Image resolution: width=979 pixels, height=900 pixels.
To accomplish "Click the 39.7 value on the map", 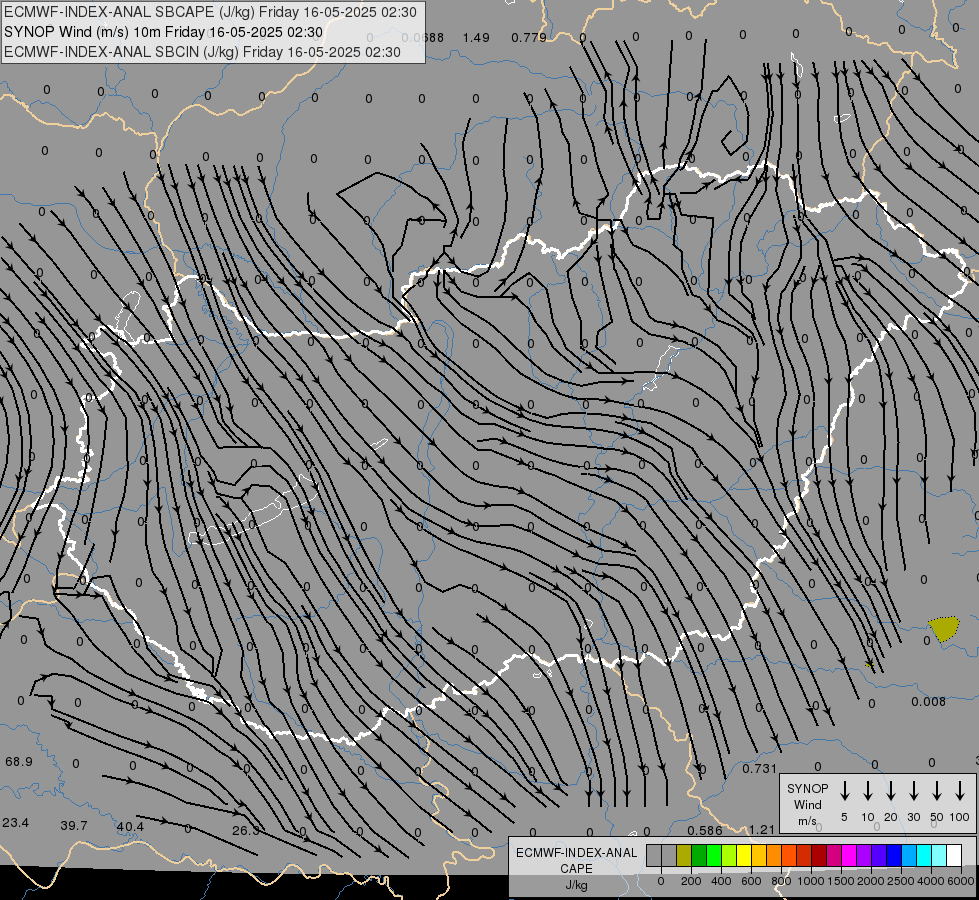I will coord(74,826).
